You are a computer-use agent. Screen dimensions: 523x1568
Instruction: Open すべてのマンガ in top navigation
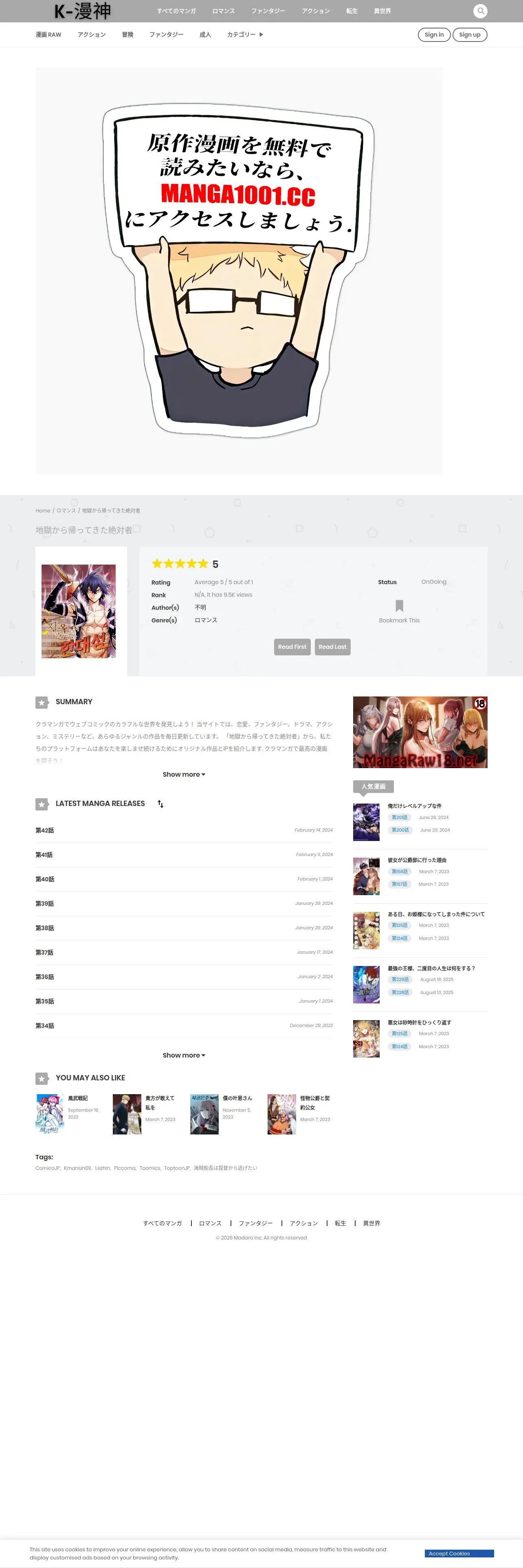[x=176, y=11]
